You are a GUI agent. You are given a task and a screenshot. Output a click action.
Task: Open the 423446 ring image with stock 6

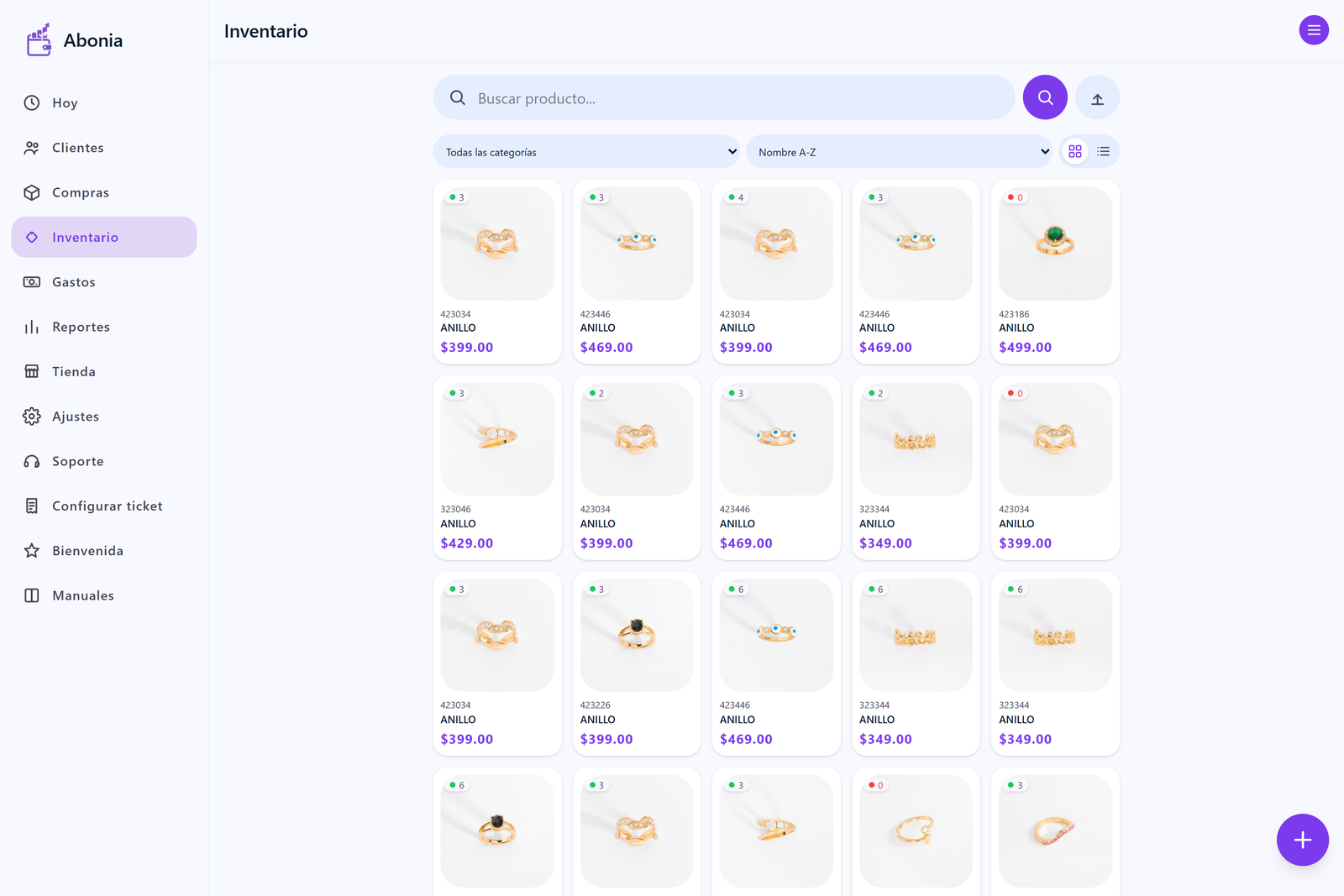(776, 635)
